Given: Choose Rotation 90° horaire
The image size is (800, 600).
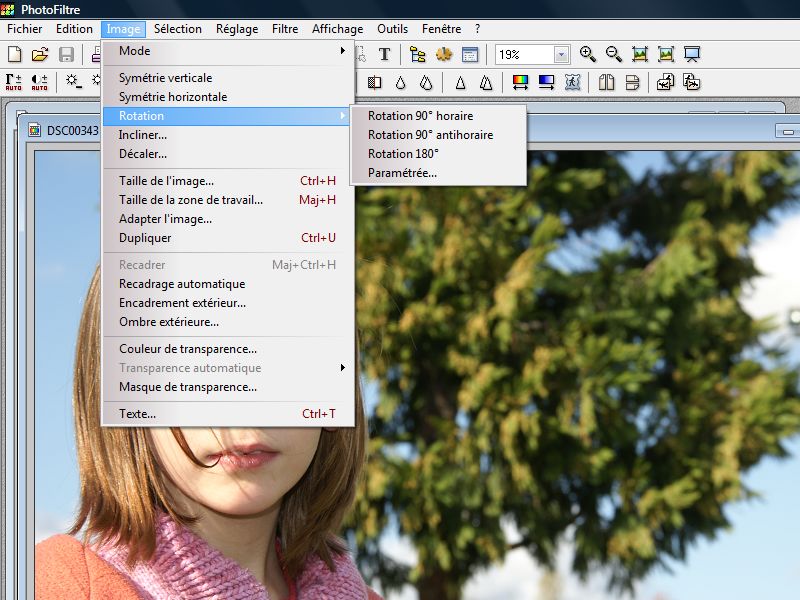Looking at the screenshot, I should [438, 116].
